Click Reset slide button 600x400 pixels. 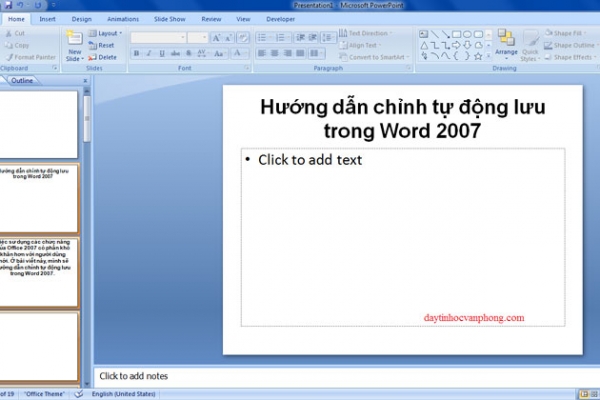click(101, 45)
